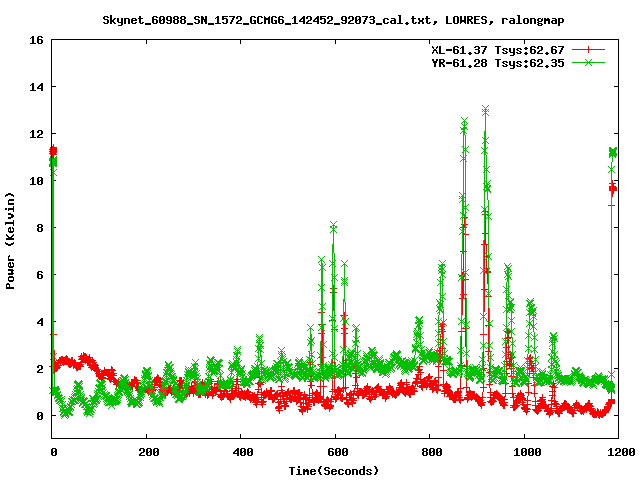Click the red data marker at plot start near 11 Kelvin
Screen dimensions: 640x480
[53, 151]
